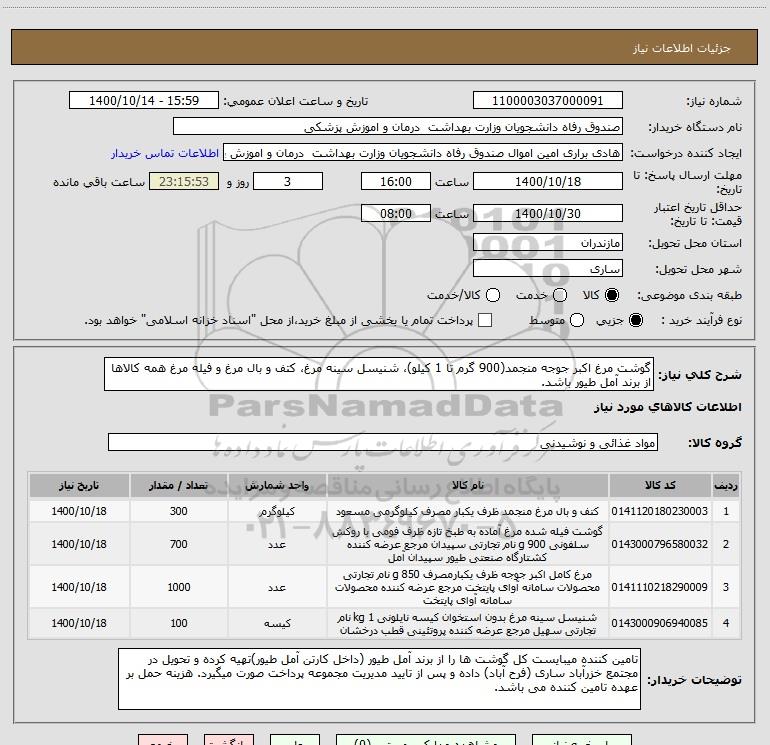Click the unit cell کیسه in row 4
Viewport: 770px width, 745px height.
pyautogui.click(x=277, y=623)
